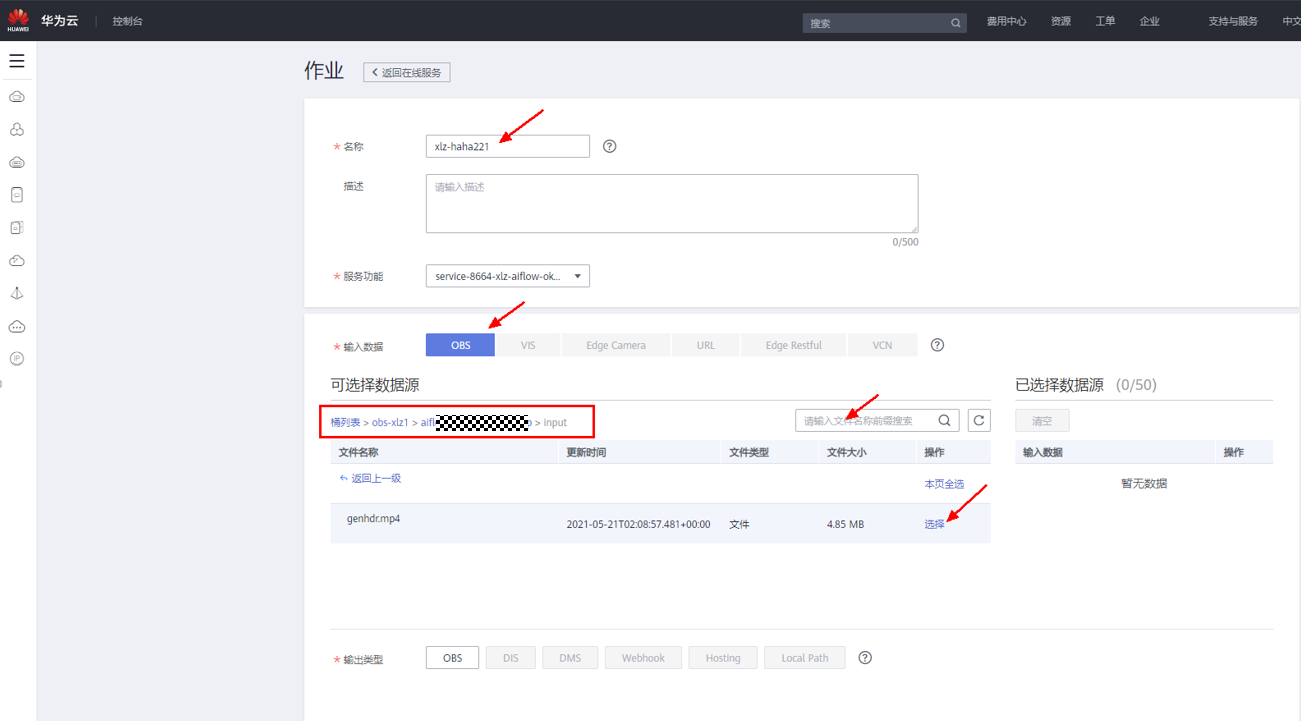The height and width of the screenshot is (721, 1301).
Task: Click the help icon beside the 名称 field
Action: click(x=610, y=146)
